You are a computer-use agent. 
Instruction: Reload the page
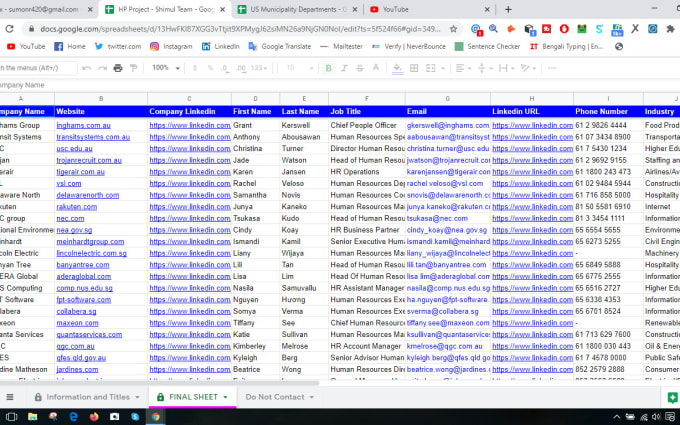10,29
